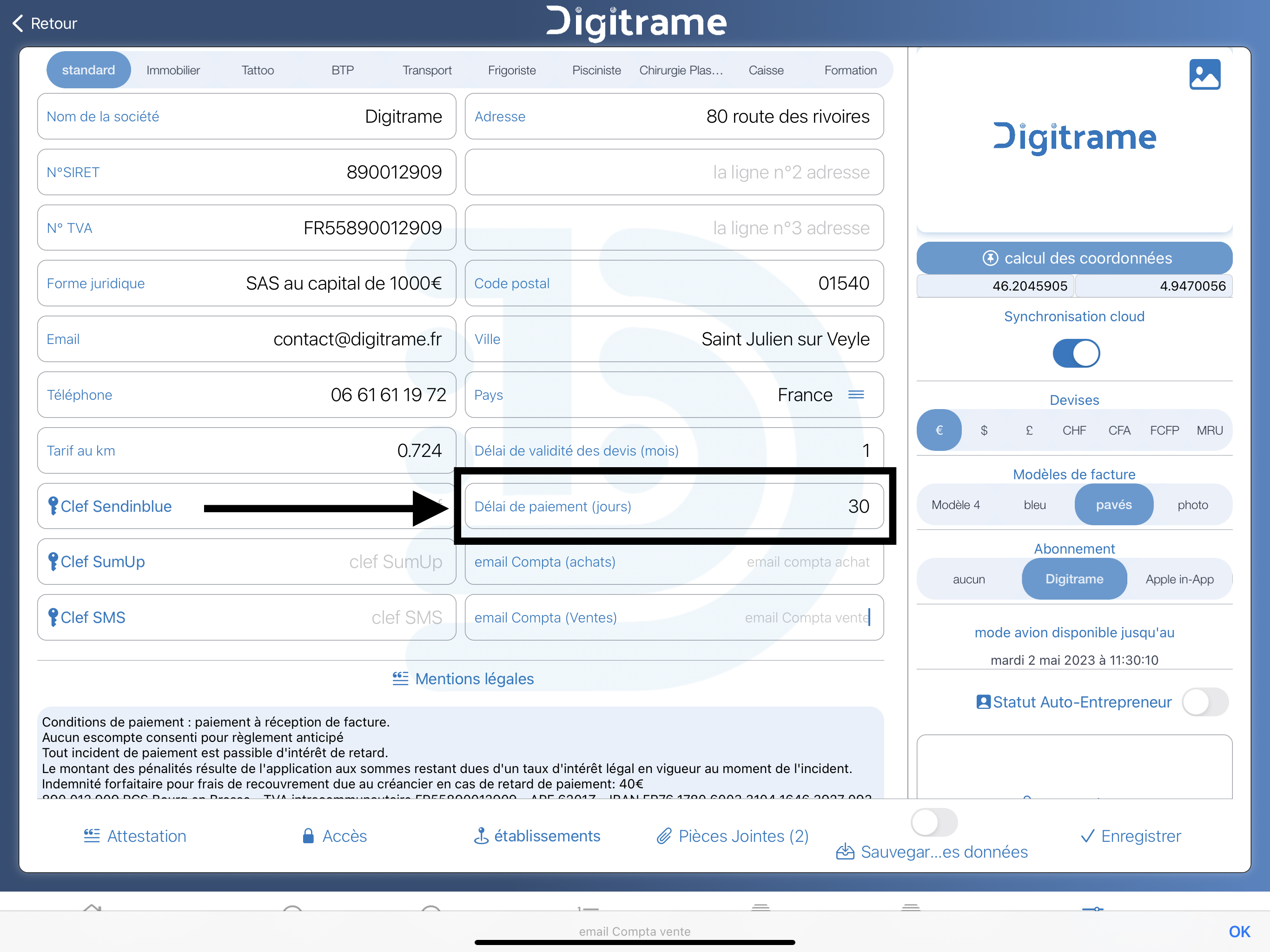This screenshot has height=952, width=1270.
Task: Select the MRU currency
Action: coord(1210,430)
